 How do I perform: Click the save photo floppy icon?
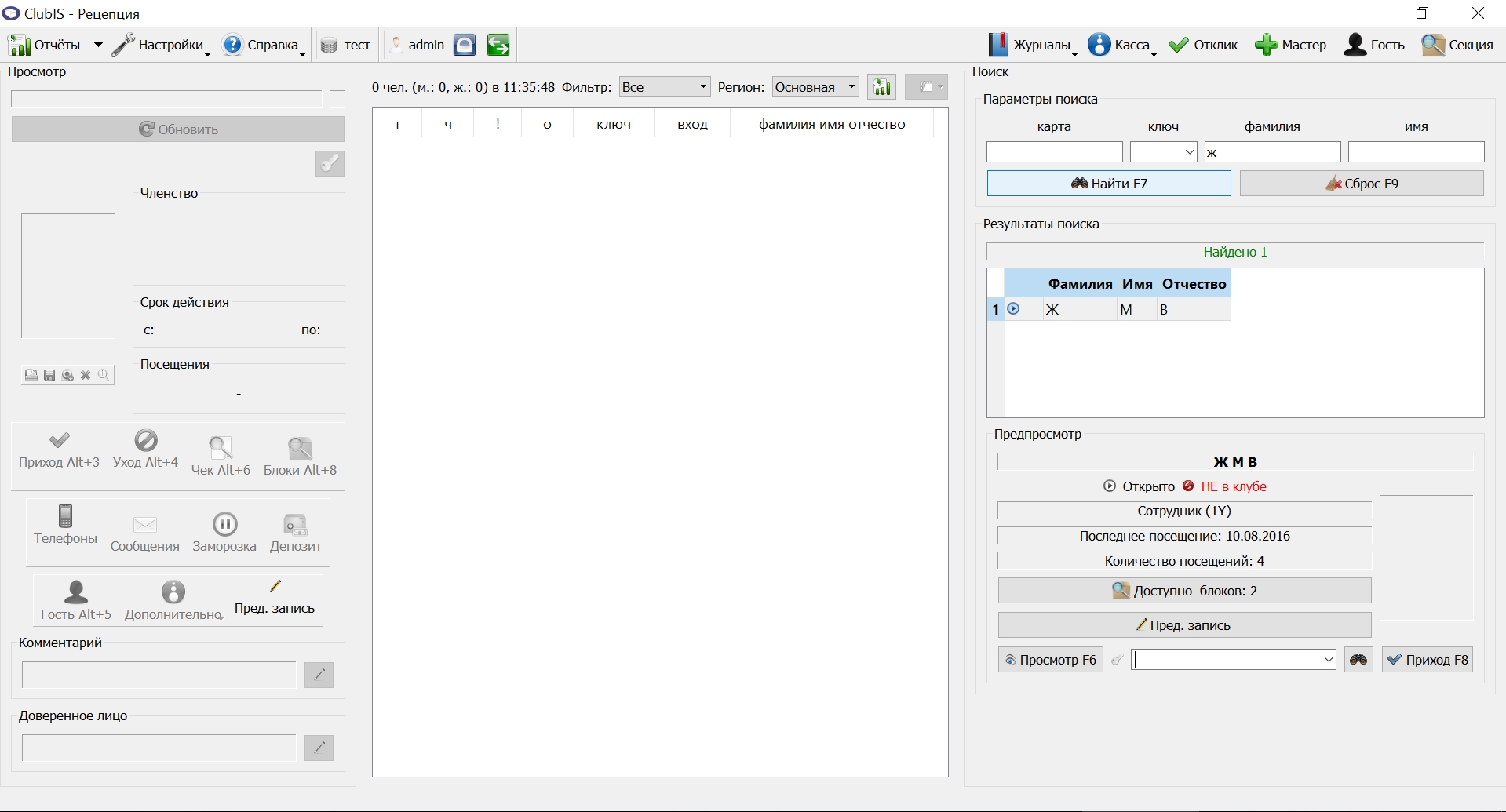click(49, 375)
